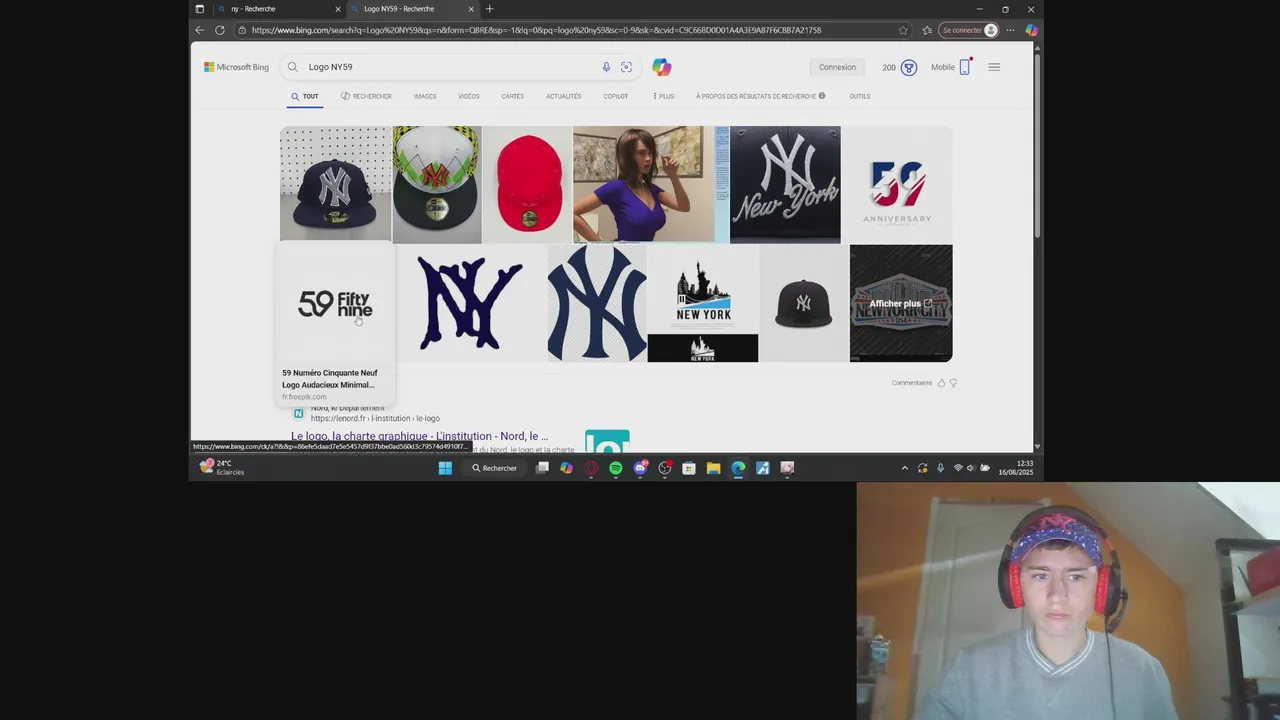Open the green patterned cap thumbnail
The image size is (1280, 720).
point(437,184)
